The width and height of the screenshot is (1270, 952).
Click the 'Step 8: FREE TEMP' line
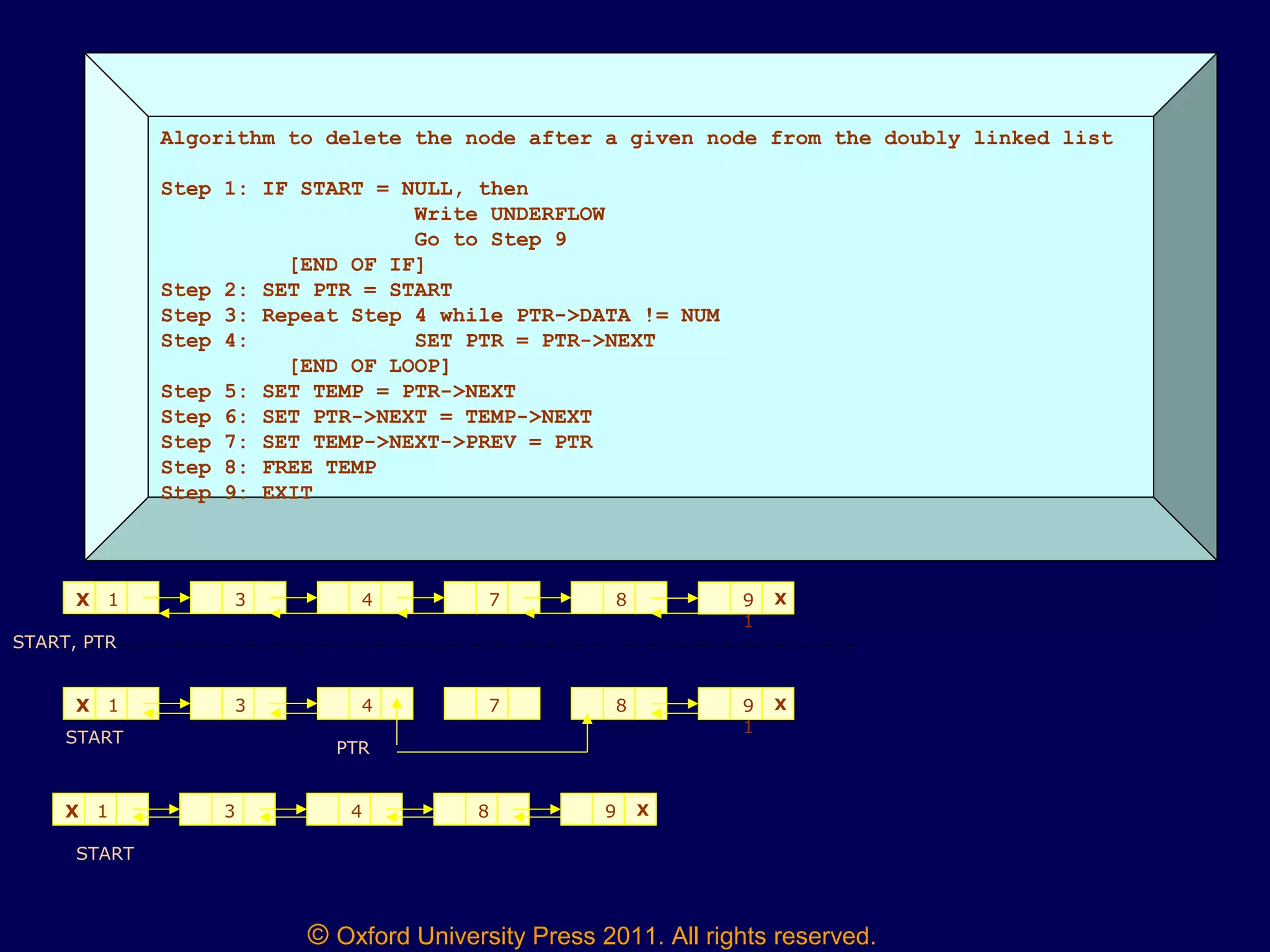[x=269, y=467]
